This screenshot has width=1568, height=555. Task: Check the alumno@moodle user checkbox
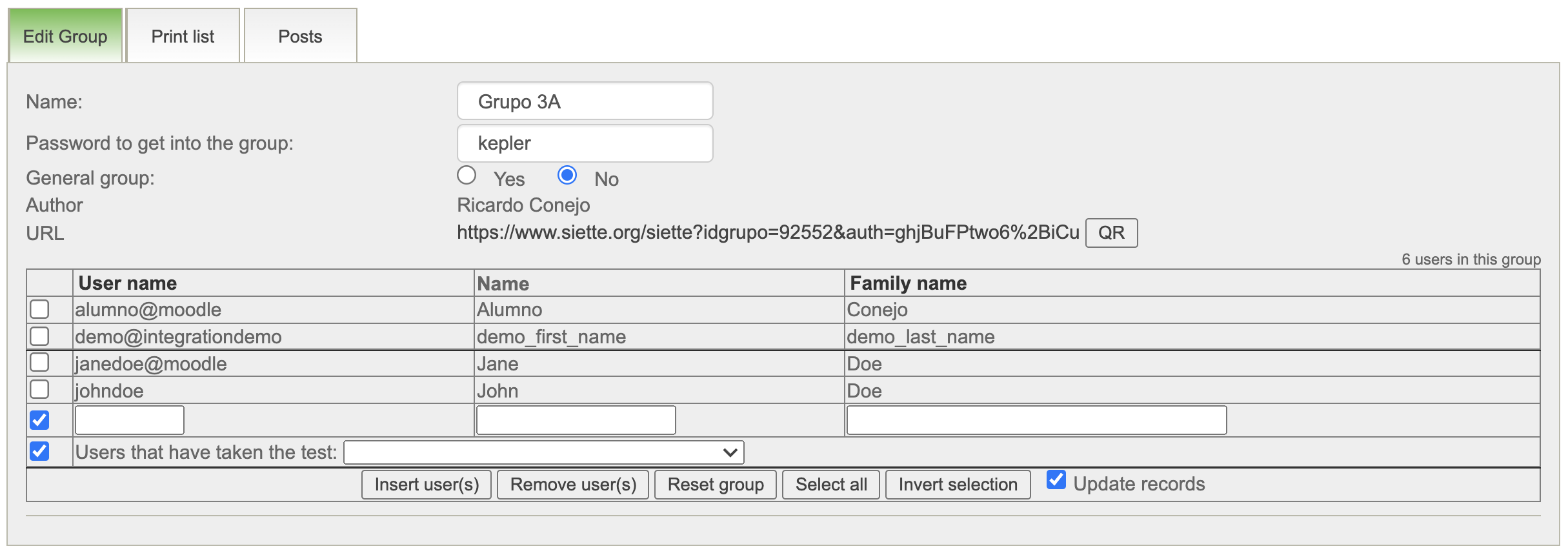pyautogui.click(x=39, y=310)
